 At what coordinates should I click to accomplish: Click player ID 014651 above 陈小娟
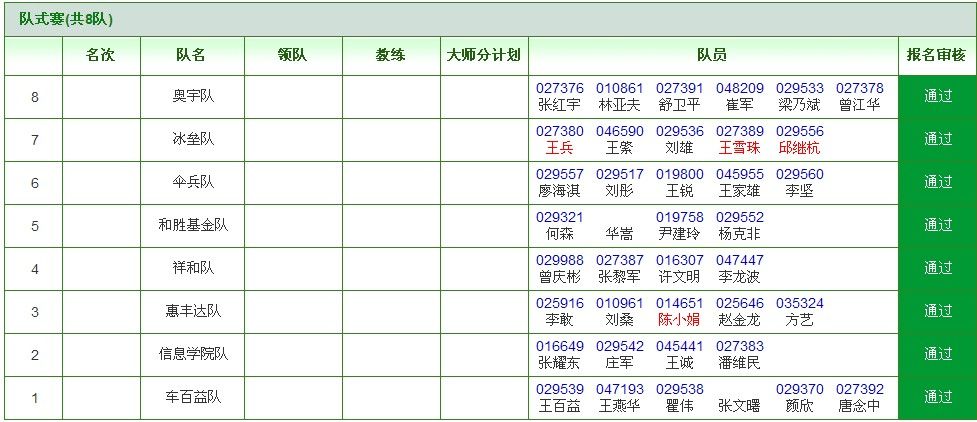pyautogui.click(x=679, y=303)
